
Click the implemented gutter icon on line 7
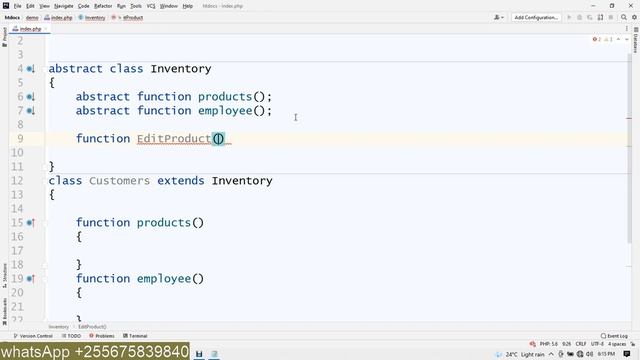pyautogui.click(x=30, y=111)
